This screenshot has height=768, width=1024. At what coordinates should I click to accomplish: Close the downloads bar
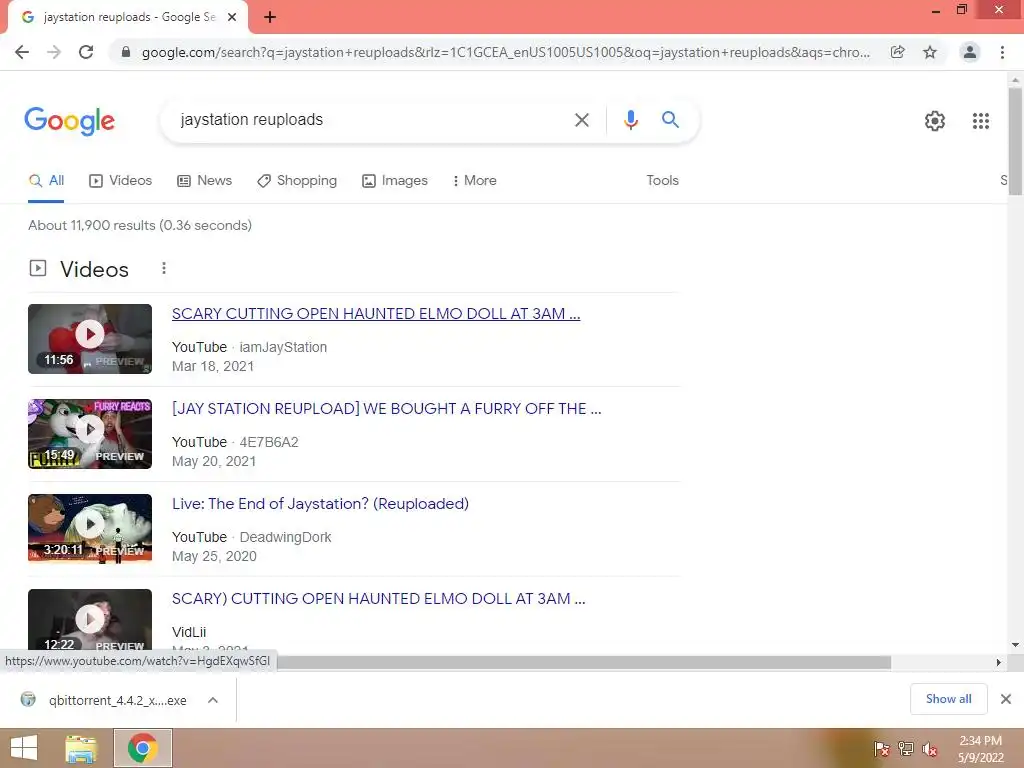[1006, 699]
